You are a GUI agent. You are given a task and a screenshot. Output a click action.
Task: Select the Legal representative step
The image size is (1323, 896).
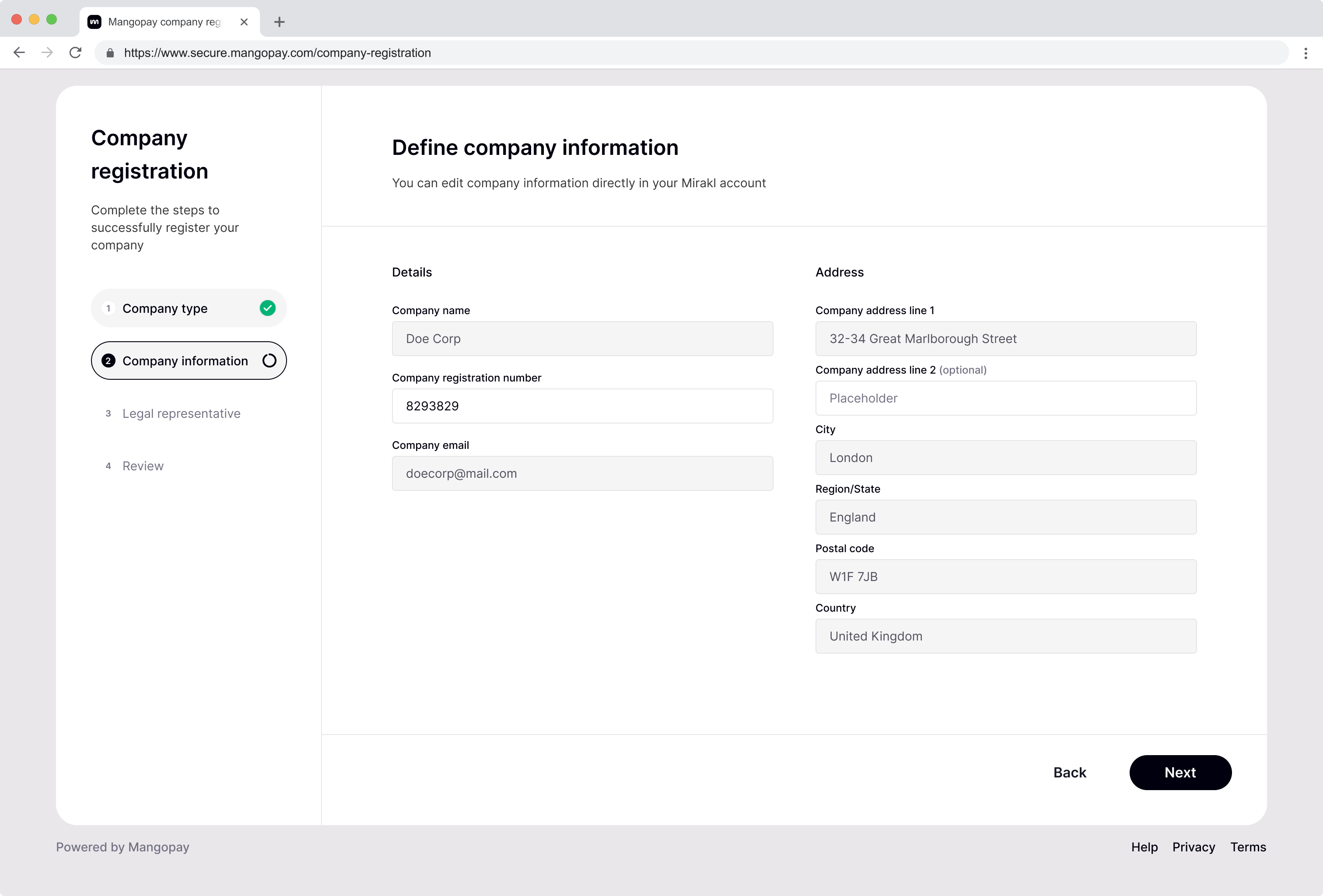click(x=181, y=413)
